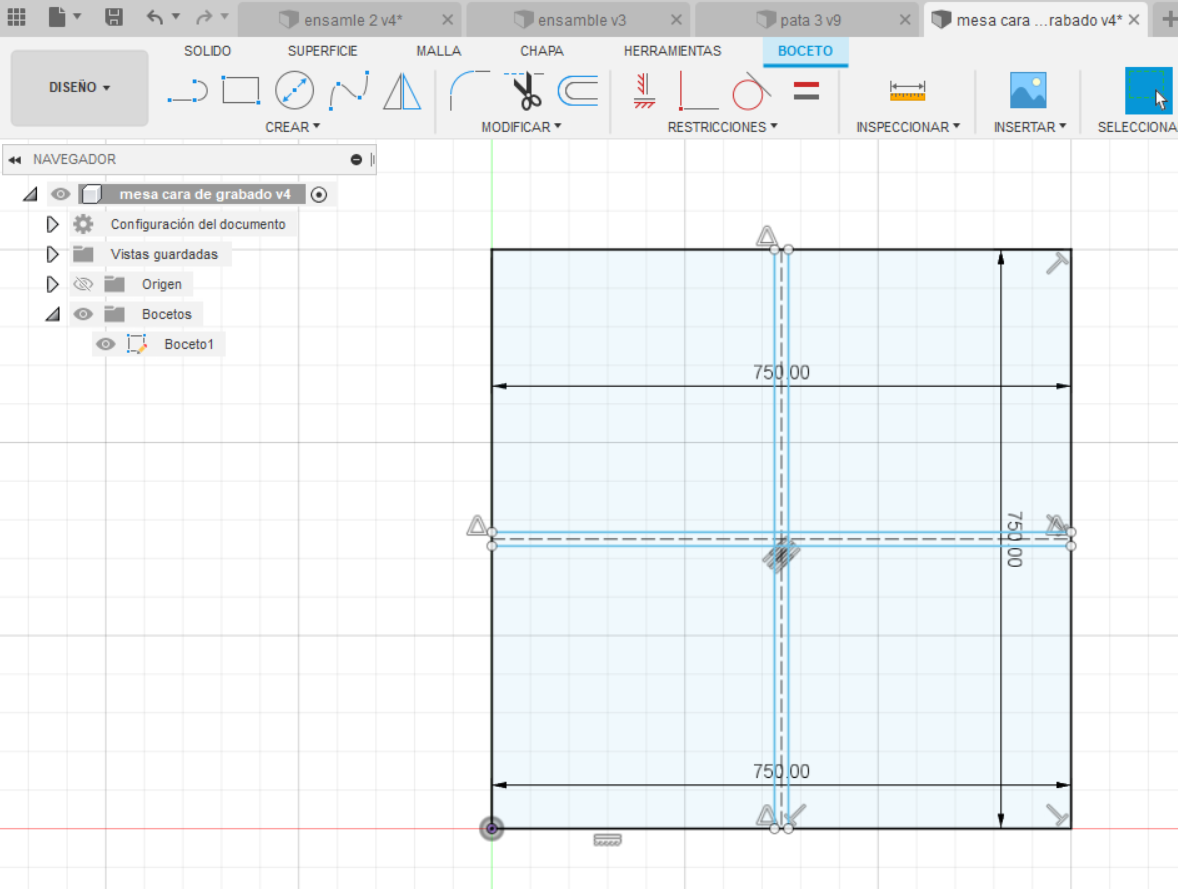
Task: Select the Spline tool
Action: click(x=349, y=91)
